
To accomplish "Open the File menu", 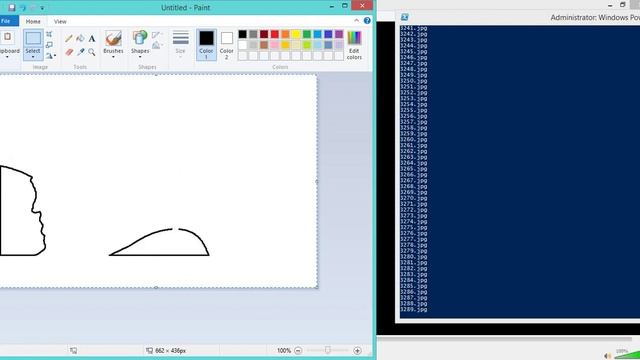I will click(x=8, y=21).
